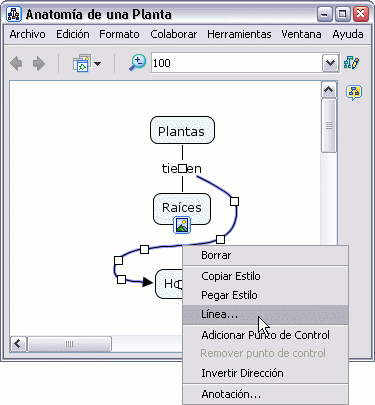This screenshot has height=405, width=375.
Task: Open the Formato menu
Action: [119, 34]
